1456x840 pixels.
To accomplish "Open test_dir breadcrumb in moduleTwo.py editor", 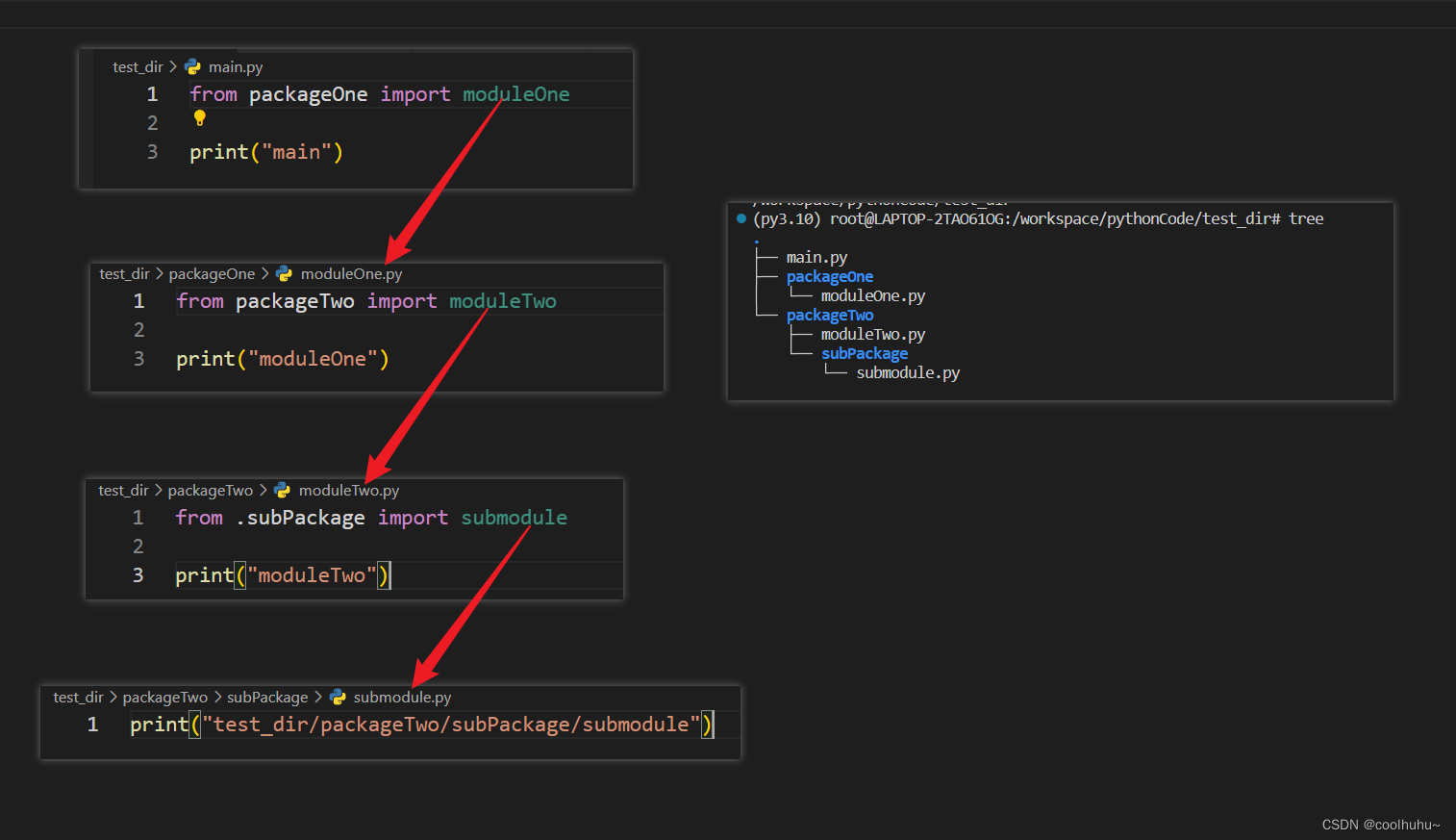I will (x=123, y=490).
